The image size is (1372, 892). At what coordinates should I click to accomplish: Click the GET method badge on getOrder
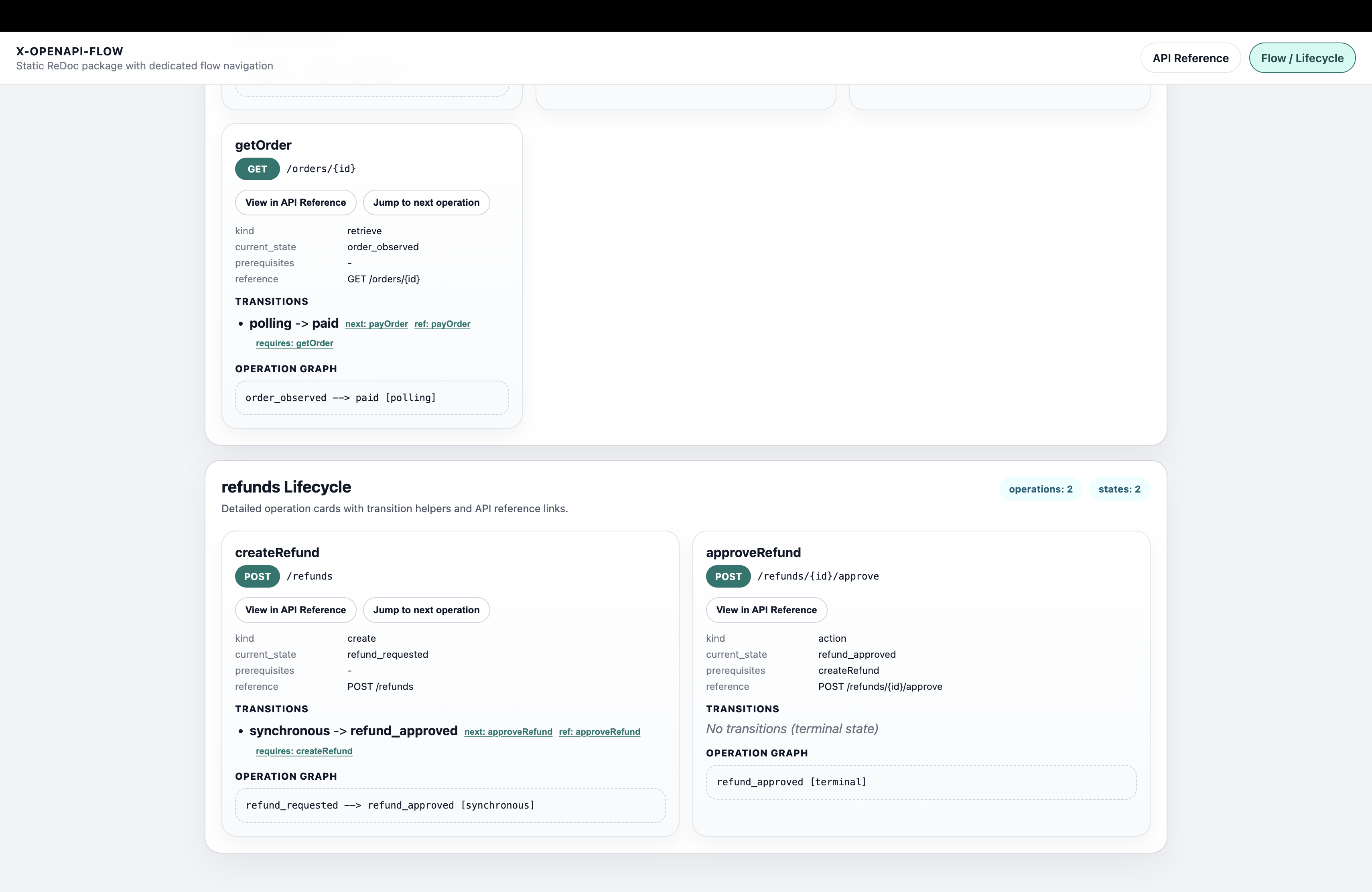click(x=257, y=168)
